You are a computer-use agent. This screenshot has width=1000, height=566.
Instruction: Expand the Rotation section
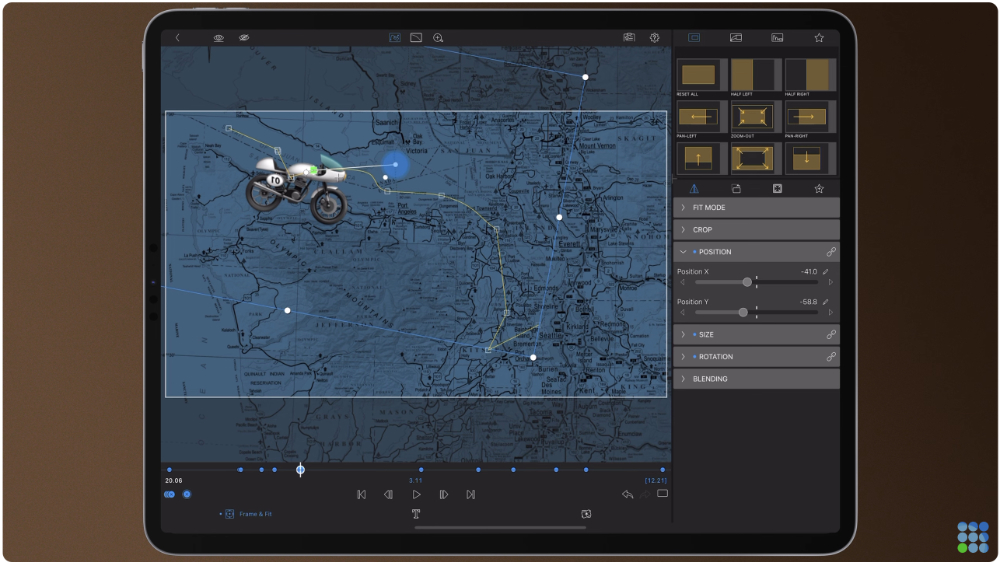tap(756, 357)
